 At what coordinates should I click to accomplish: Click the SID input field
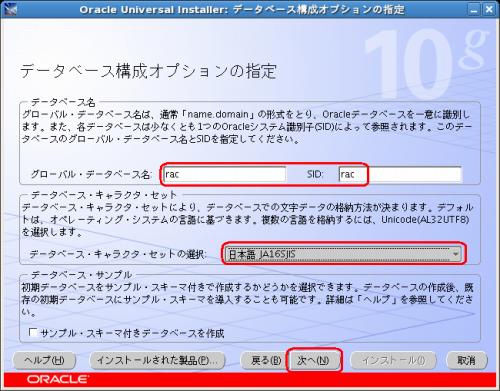click(x=400, y=174)
